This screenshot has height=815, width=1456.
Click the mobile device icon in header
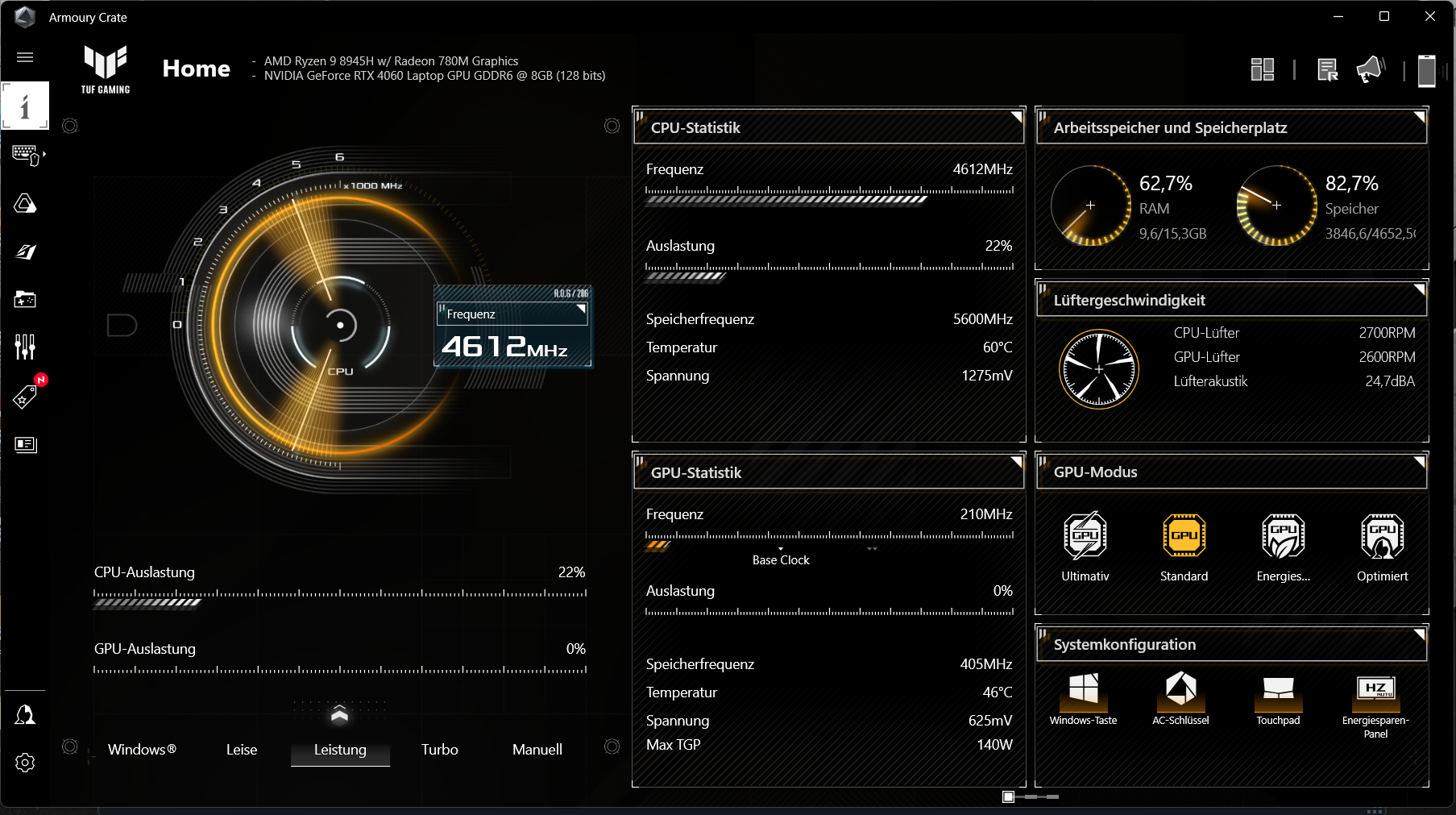(x=1427, y=70)
